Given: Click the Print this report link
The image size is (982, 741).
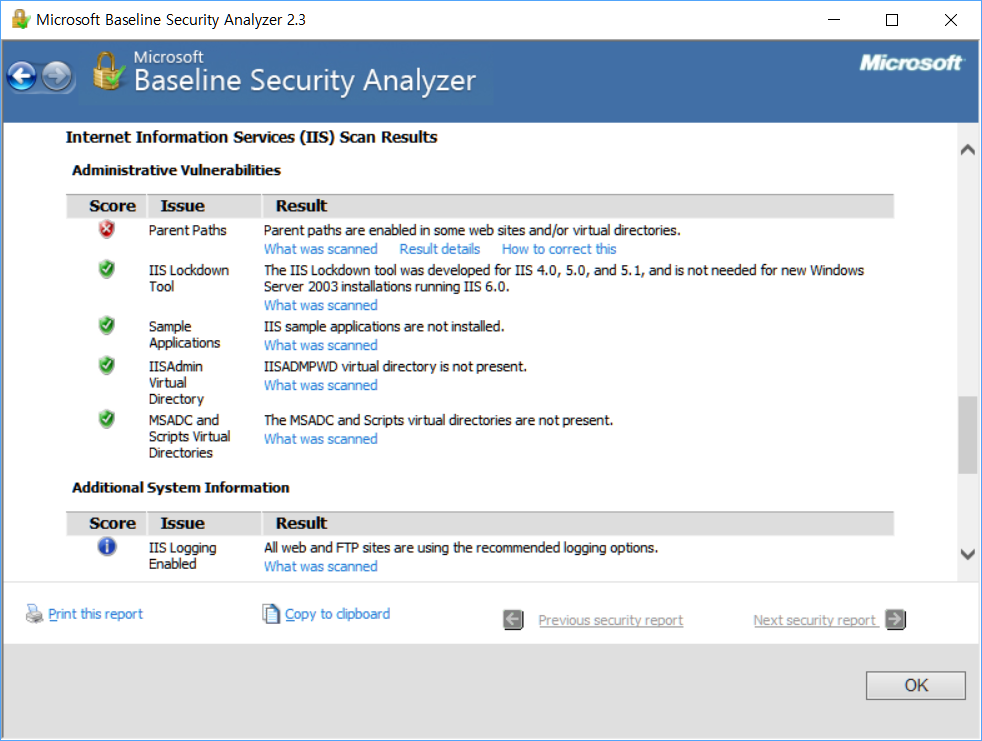Looking at the screenshot, I should pos(95,614).
